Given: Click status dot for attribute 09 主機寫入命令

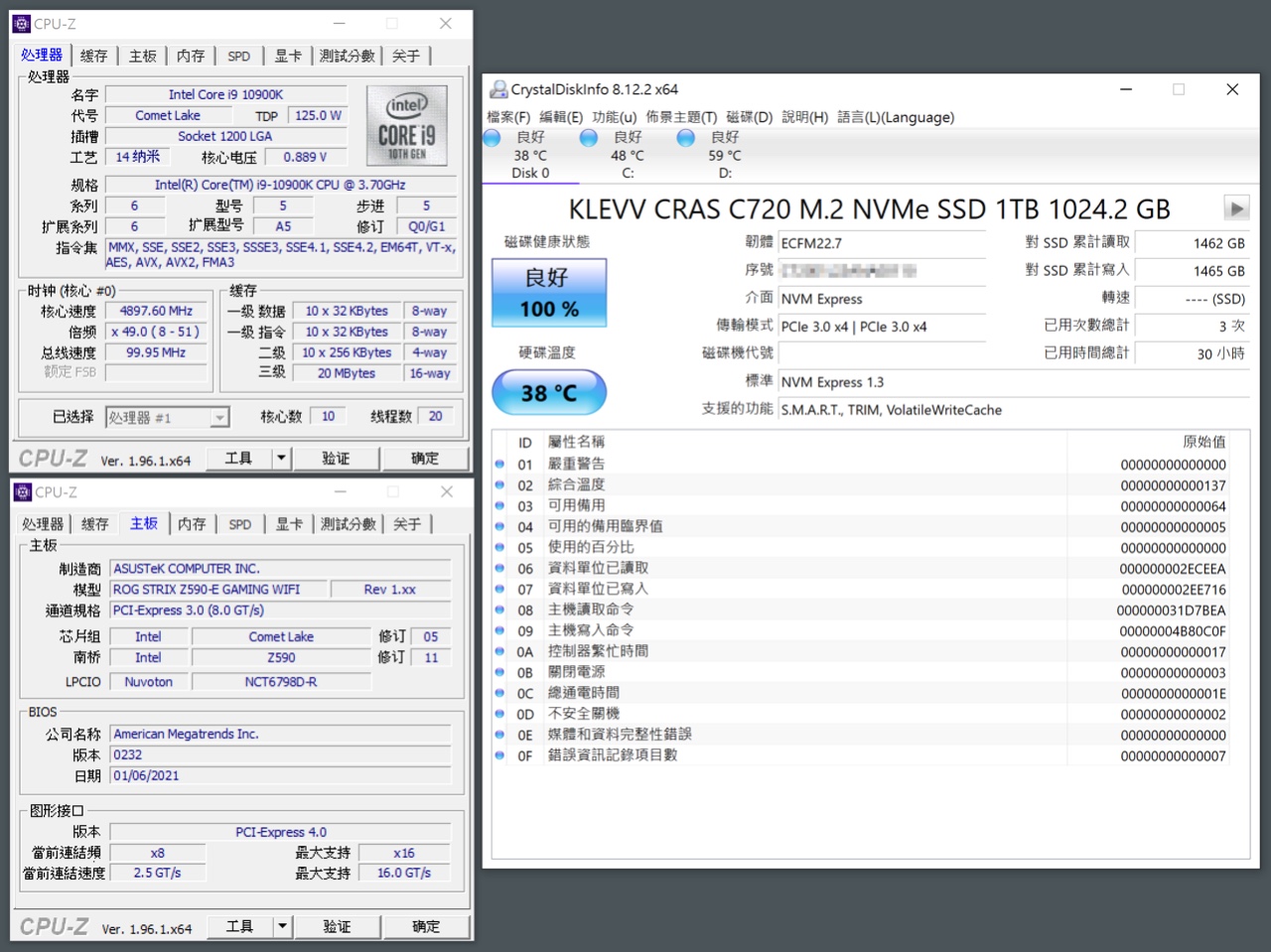Looking at the screenshot, I should [500, 630].
